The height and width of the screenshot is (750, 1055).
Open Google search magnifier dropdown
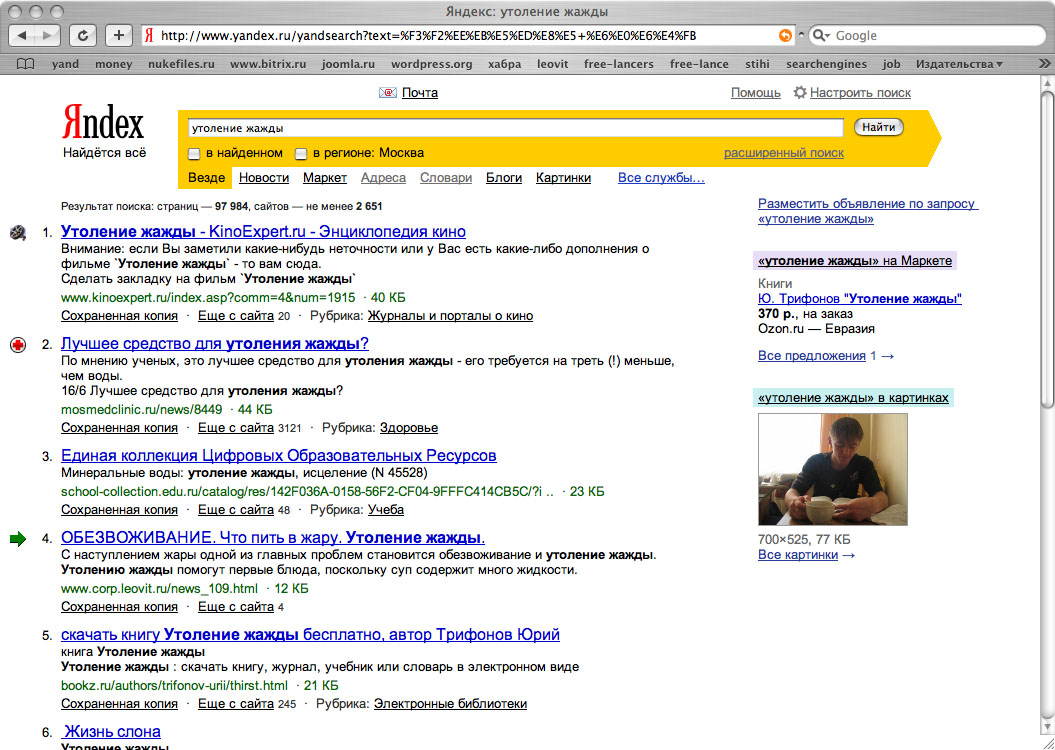[821, 36]
